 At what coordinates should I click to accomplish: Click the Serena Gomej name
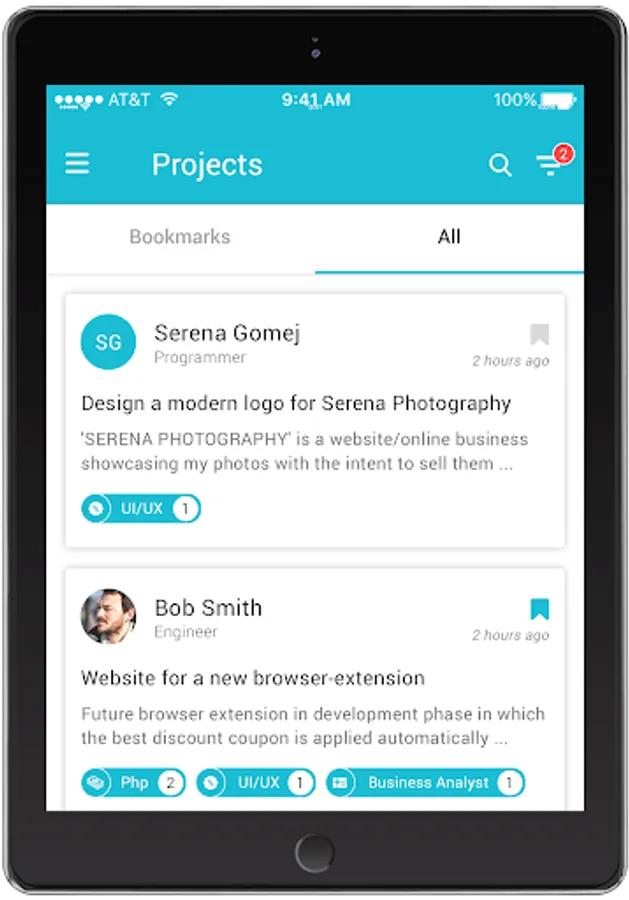[x=227, y=333]
